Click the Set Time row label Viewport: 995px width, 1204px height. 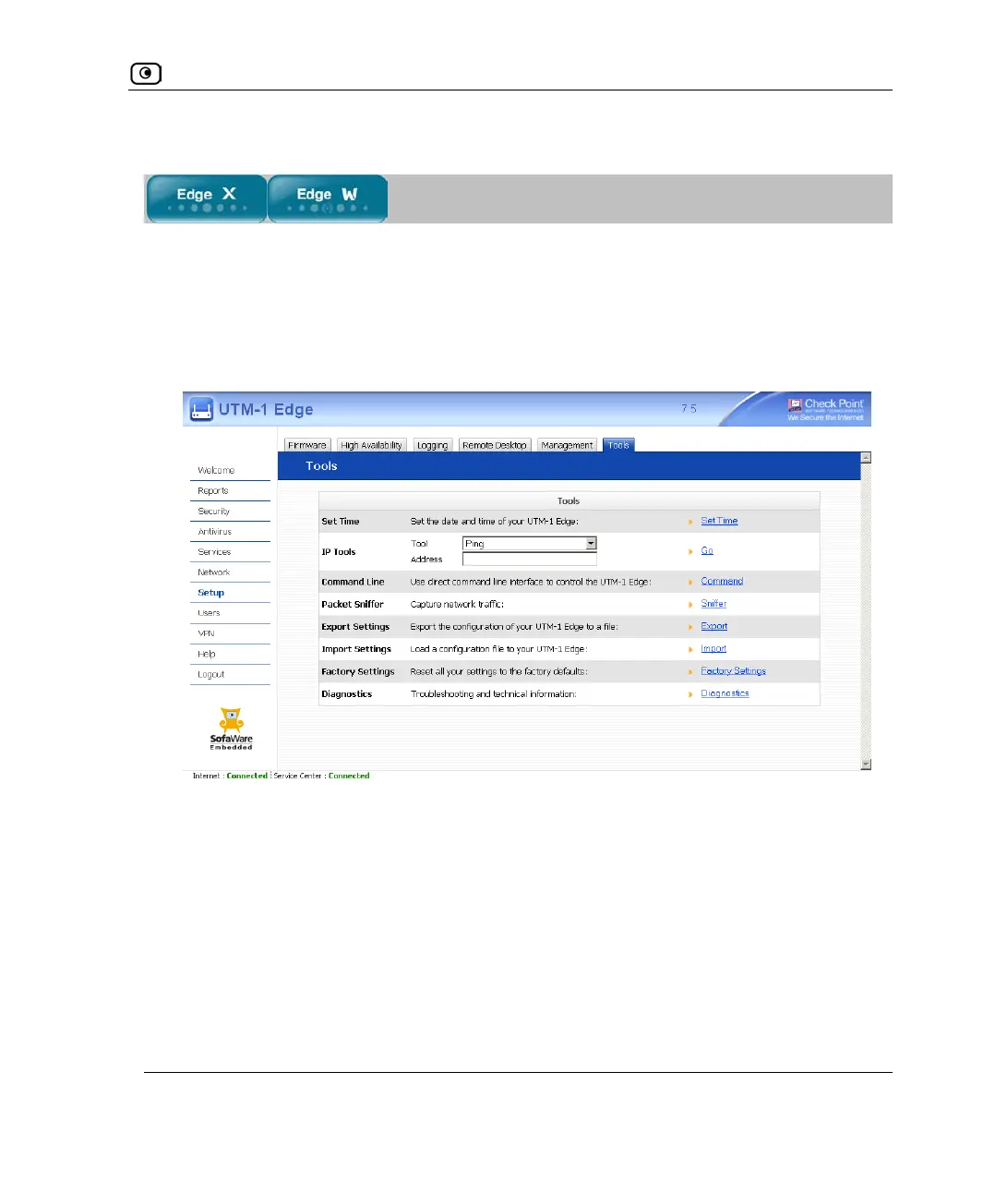(x=341, y=522)
